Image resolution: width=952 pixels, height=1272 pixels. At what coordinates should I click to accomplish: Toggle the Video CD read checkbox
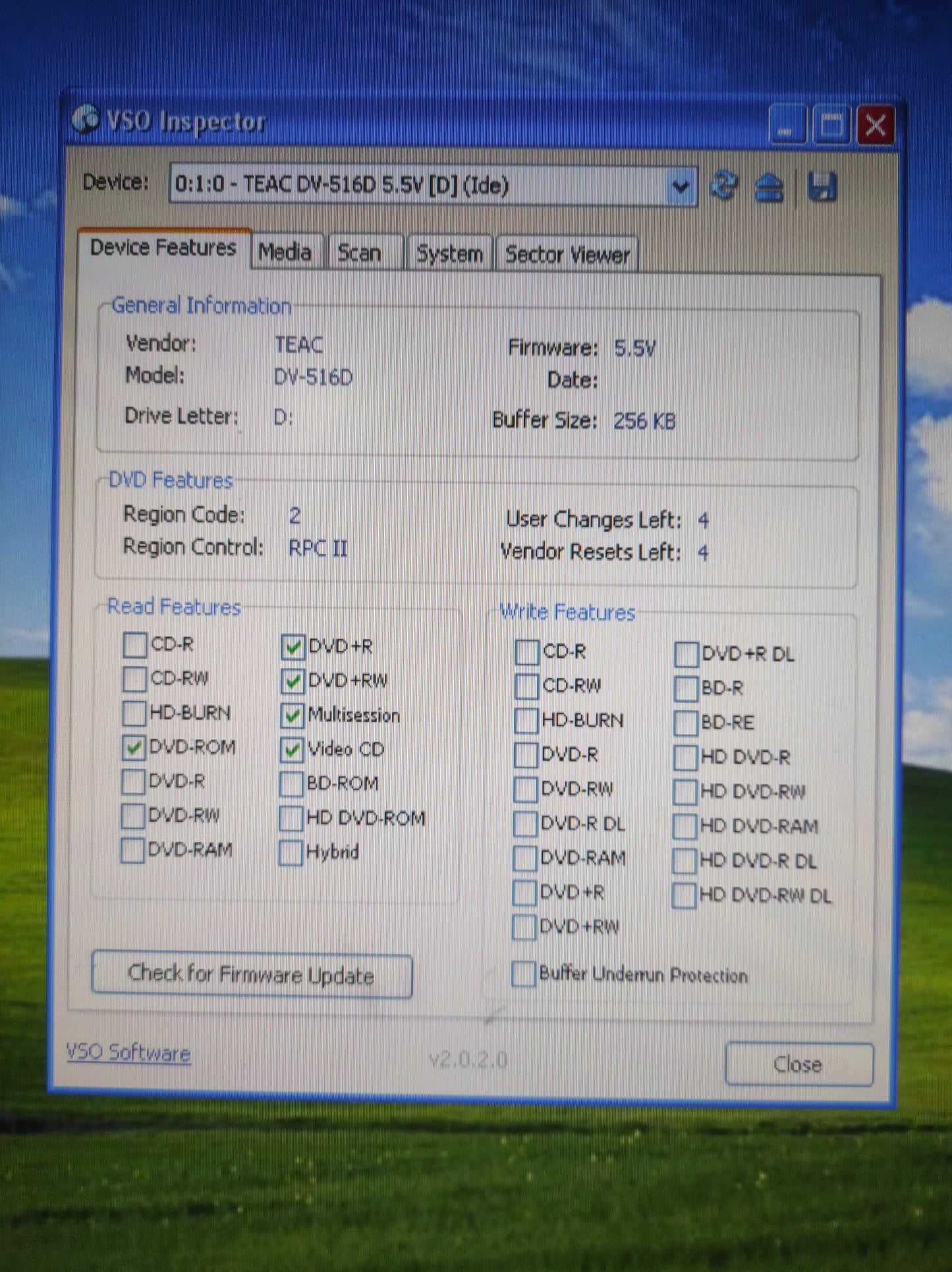coord(292,750)
